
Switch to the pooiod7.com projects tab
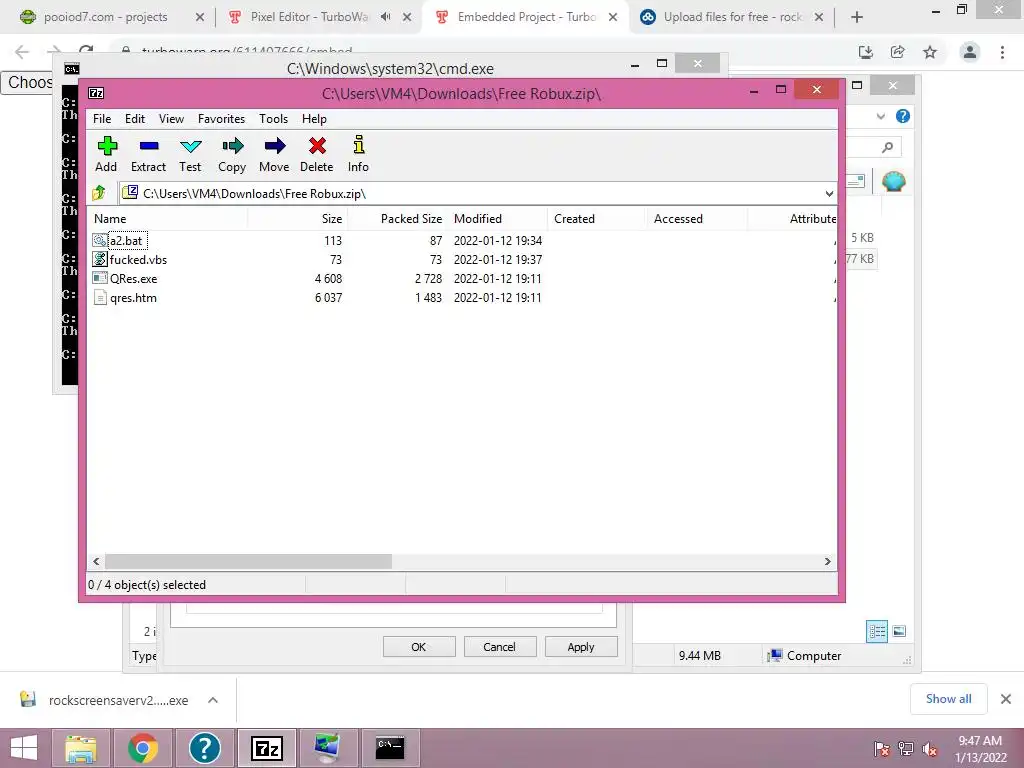pos(111,17)
